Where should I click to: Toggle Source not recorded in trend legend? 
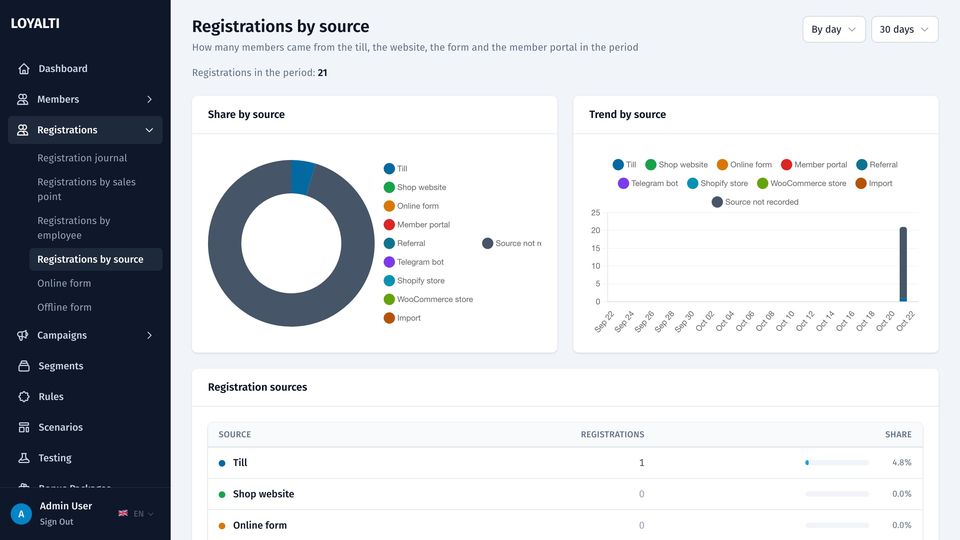tap(756, 202)
